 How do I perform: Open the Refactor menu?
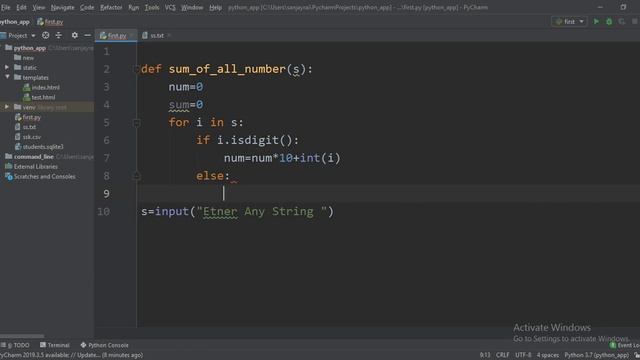point(111,7)
